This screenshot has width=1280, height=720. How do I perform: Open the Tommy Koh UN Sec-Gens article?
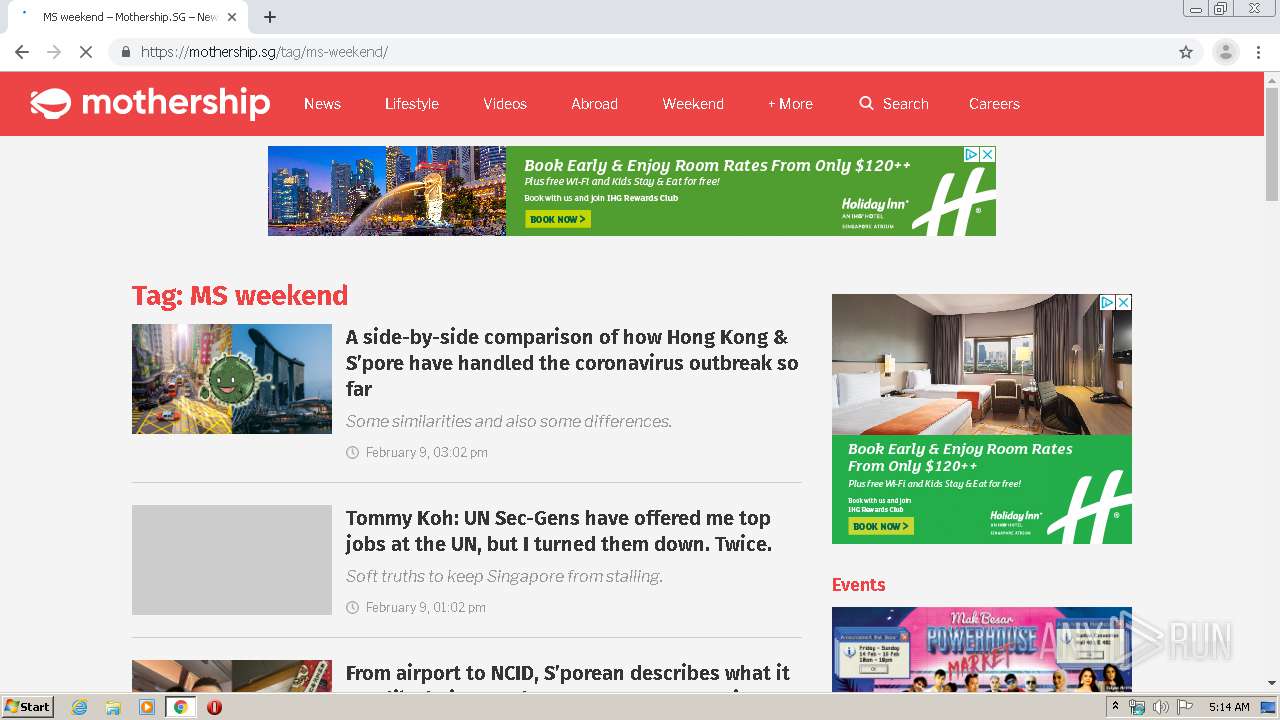coord(559,531)
